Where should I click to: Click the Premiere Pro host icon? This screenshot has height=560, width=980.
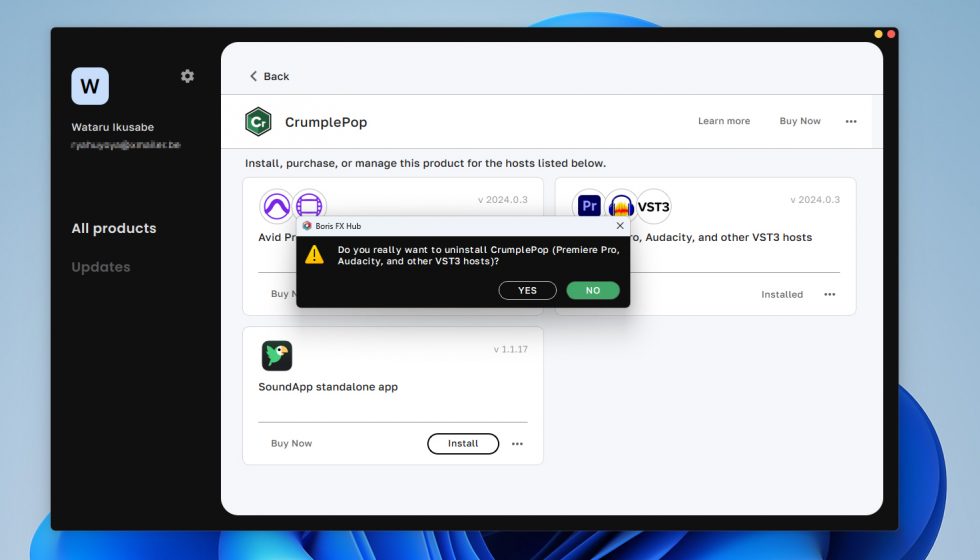[x=589, y=206]
